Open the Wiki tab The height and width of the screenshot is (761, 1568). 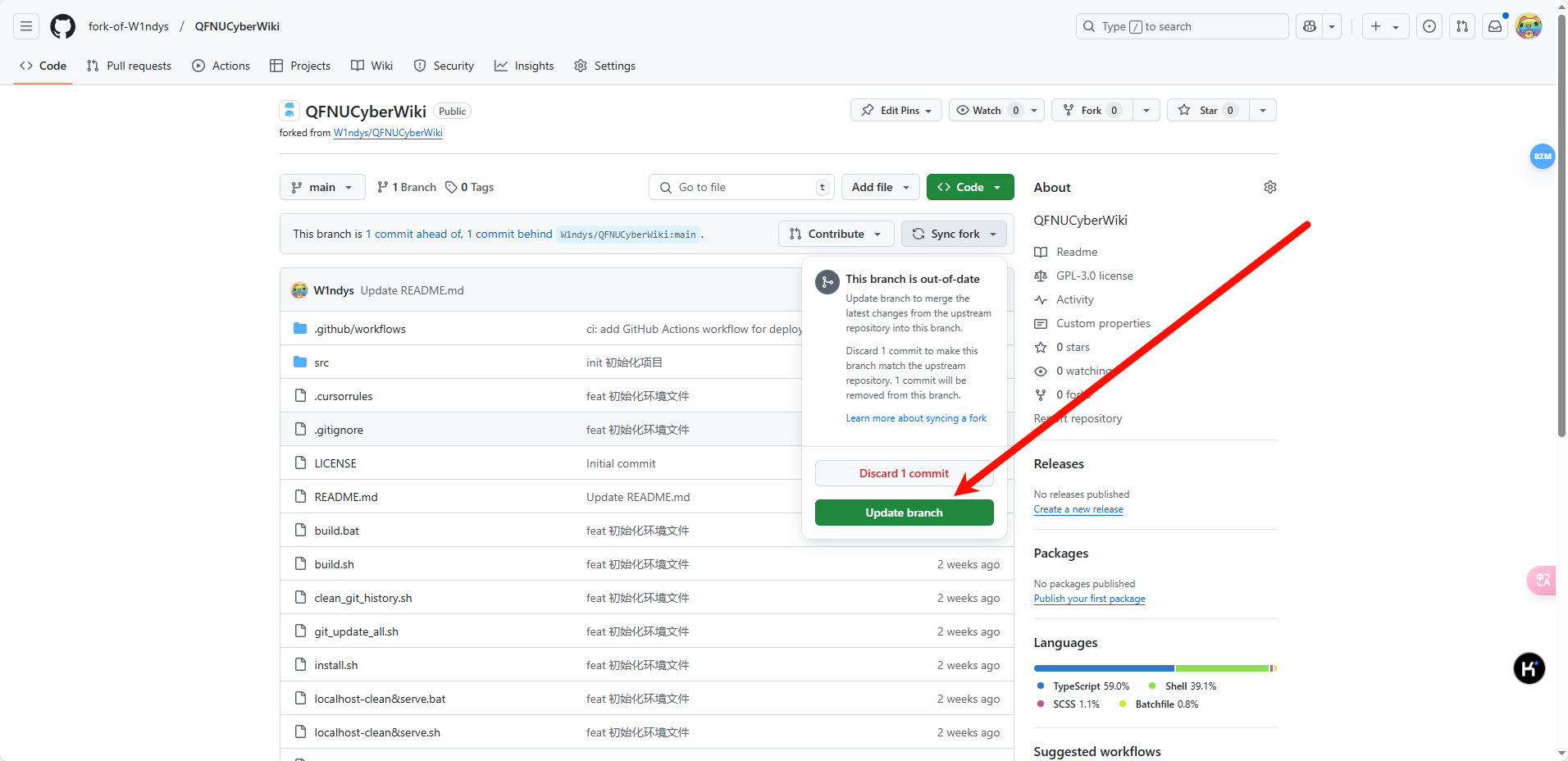point(371,66)
